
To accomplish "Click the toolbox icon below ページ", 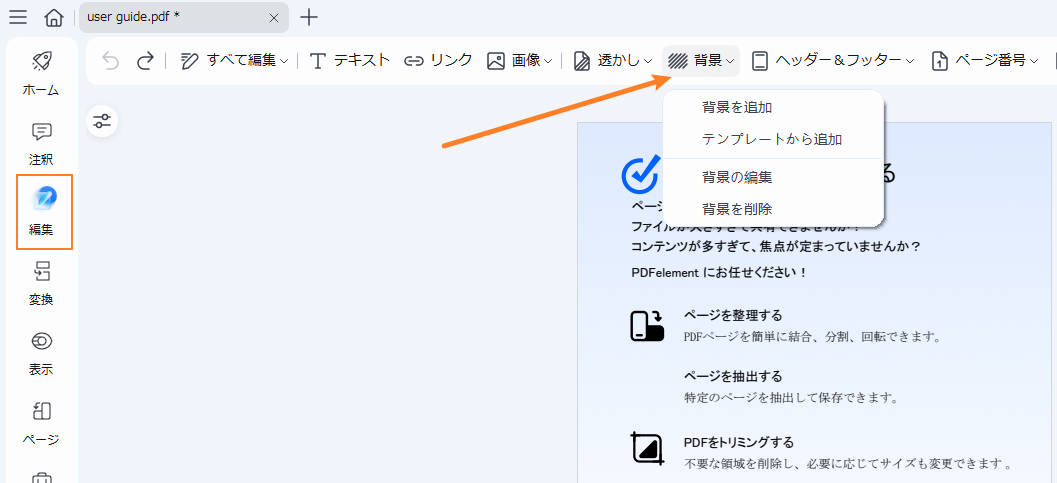I will [x=42, y=477].
